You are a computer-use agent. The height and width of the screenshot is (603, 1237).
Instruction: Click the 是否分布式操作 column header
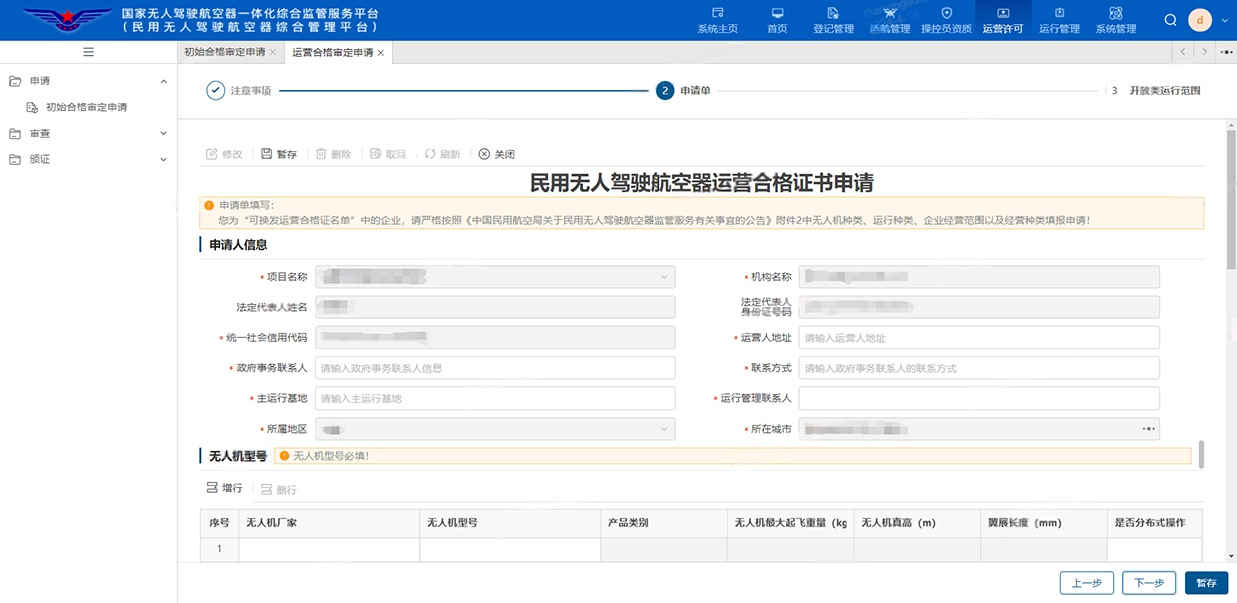pyautogui.click(x=1154, y=523)
